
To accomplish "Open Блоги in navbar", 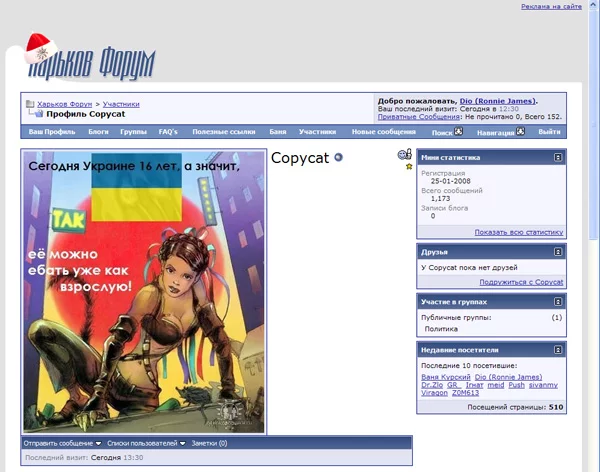I will click(98, 132).
